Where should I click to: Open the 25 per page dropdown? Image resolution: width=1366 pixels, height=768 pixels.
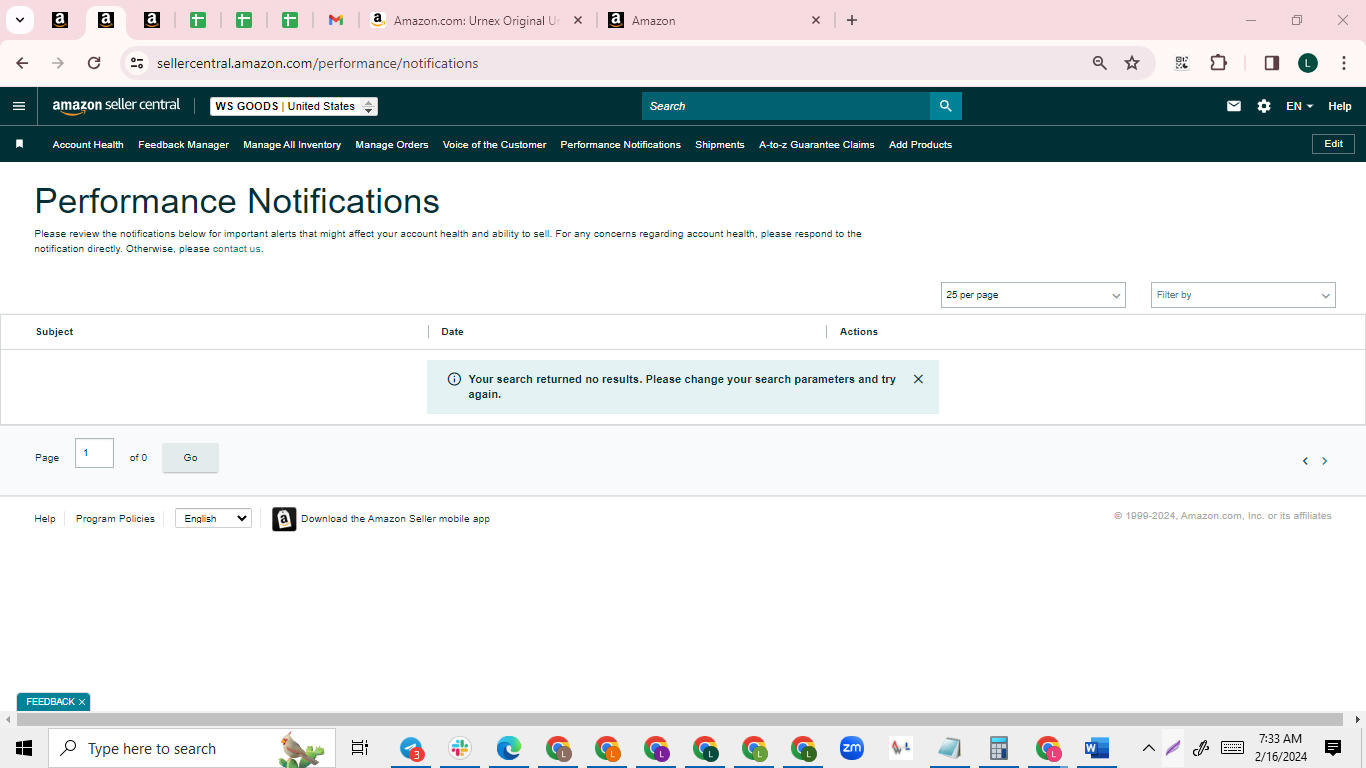pos(1033,295)
